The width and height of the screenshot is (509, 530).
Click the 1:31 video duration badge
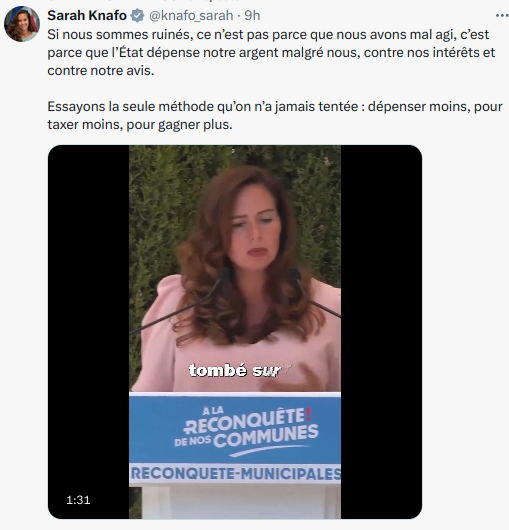click(x=78, y=500)
